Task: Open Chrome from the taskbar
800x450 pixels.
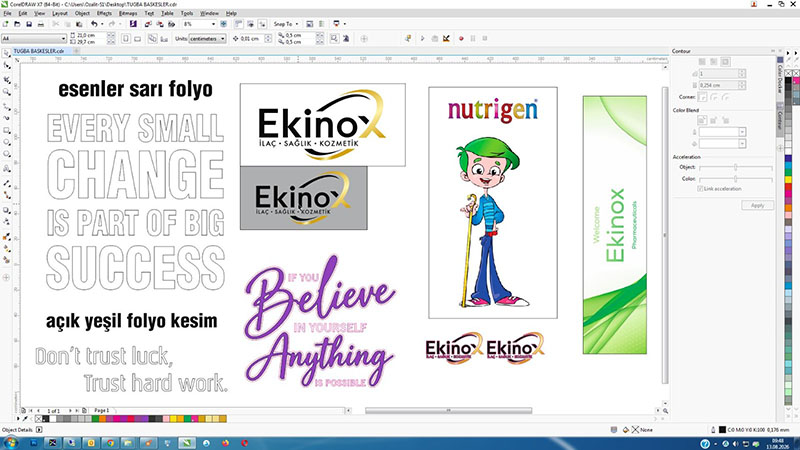Action: click(110, 443)
